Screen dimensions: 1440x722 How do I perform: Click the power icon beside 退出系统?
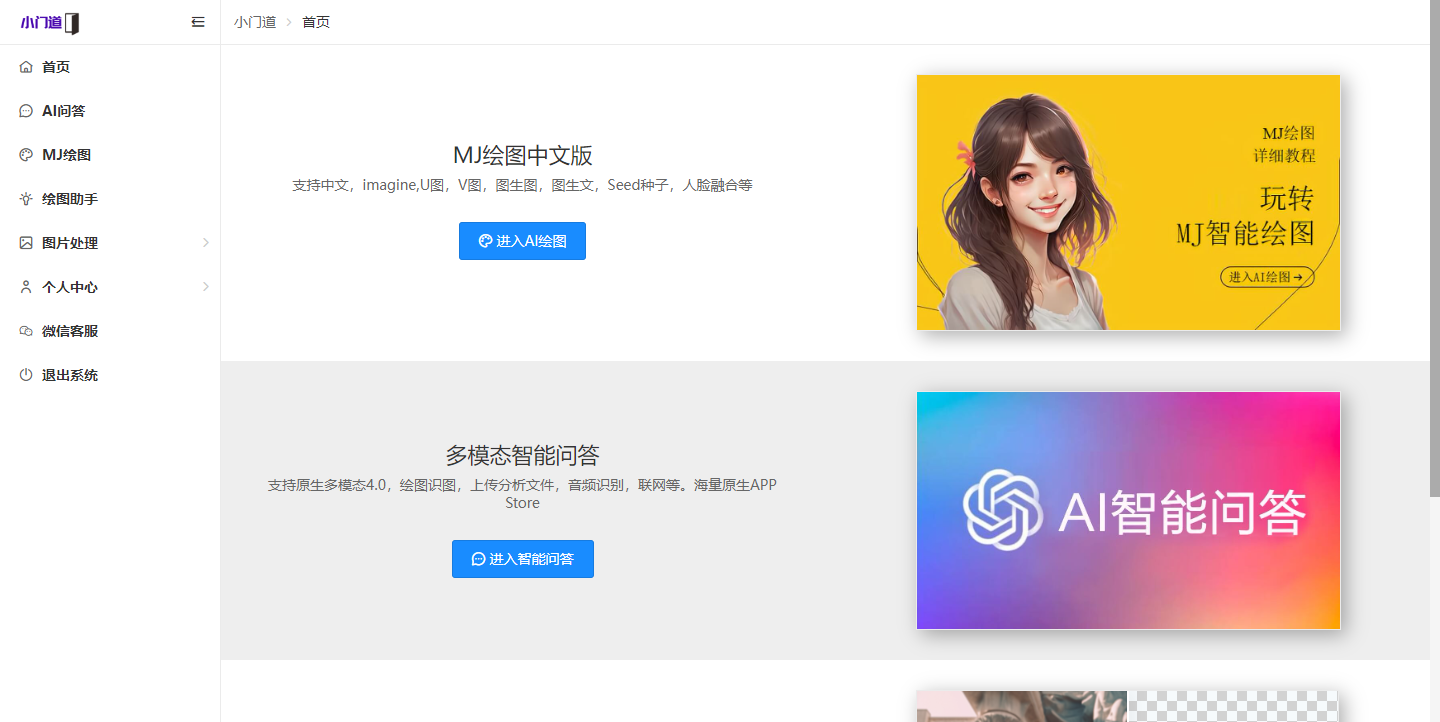26,375
